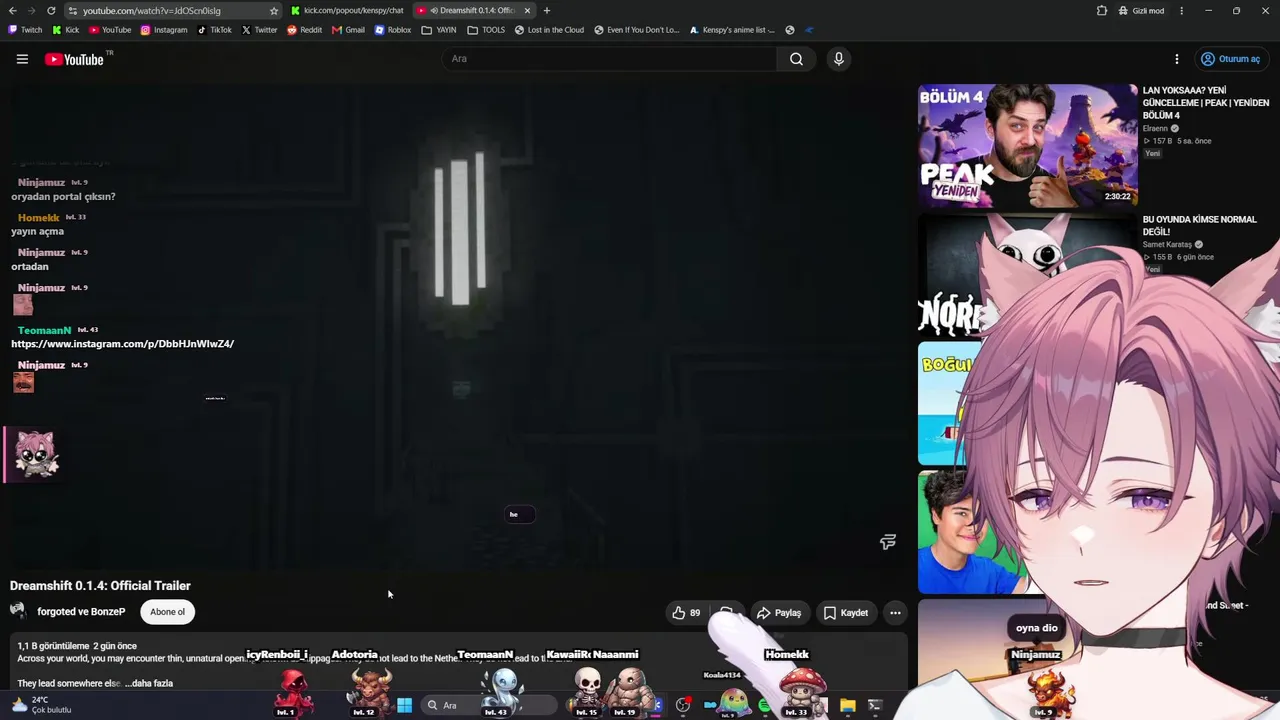
Task: Open the Instagram link posted by TeomaanN
Action: point(123,344)
